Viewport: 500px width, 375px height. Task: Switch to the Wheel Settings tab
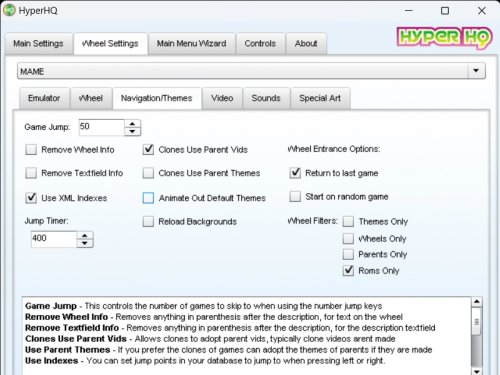110,44
